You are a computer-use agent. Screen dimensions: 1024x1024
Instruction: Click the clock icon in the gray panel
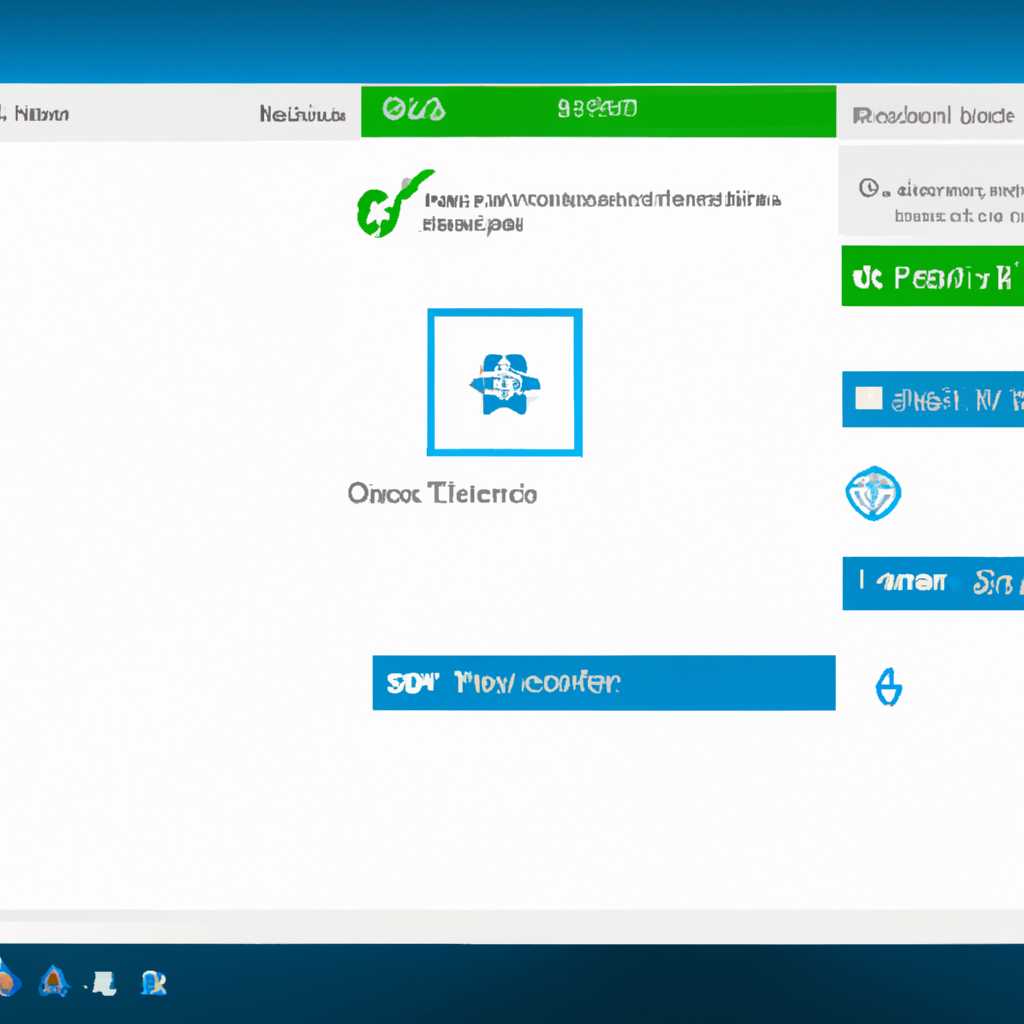[x=869, y=189]
